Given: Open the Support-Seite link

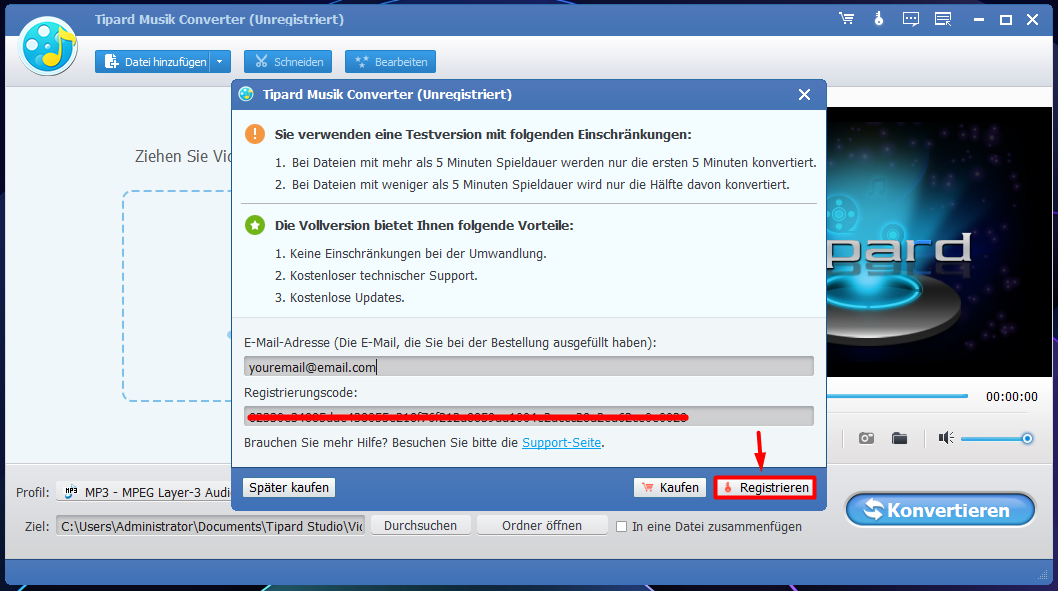Looking at the screenshot, I should coord(561,443).
